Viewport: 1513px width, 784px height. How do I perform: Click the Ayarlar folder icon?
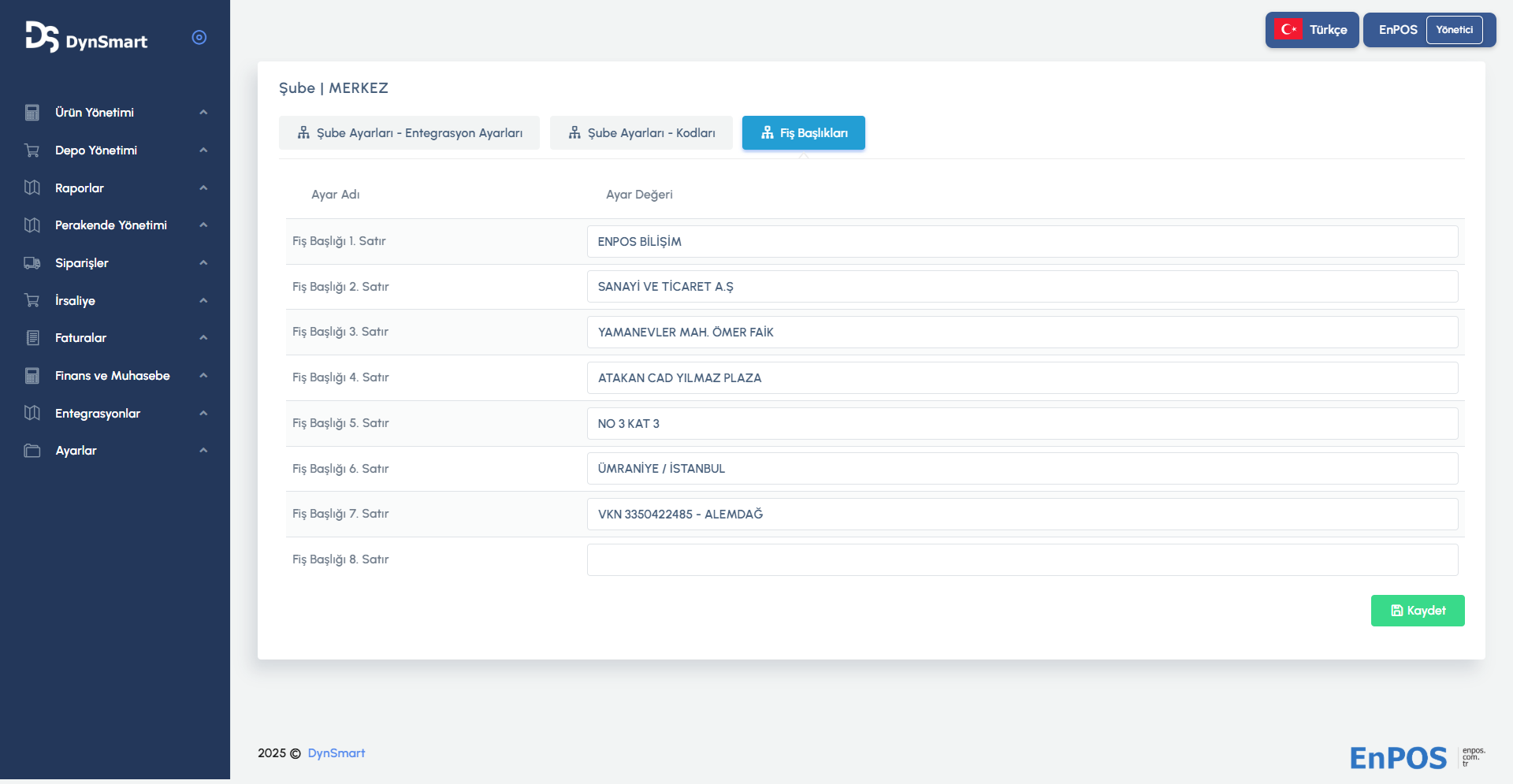pos(32,451)
